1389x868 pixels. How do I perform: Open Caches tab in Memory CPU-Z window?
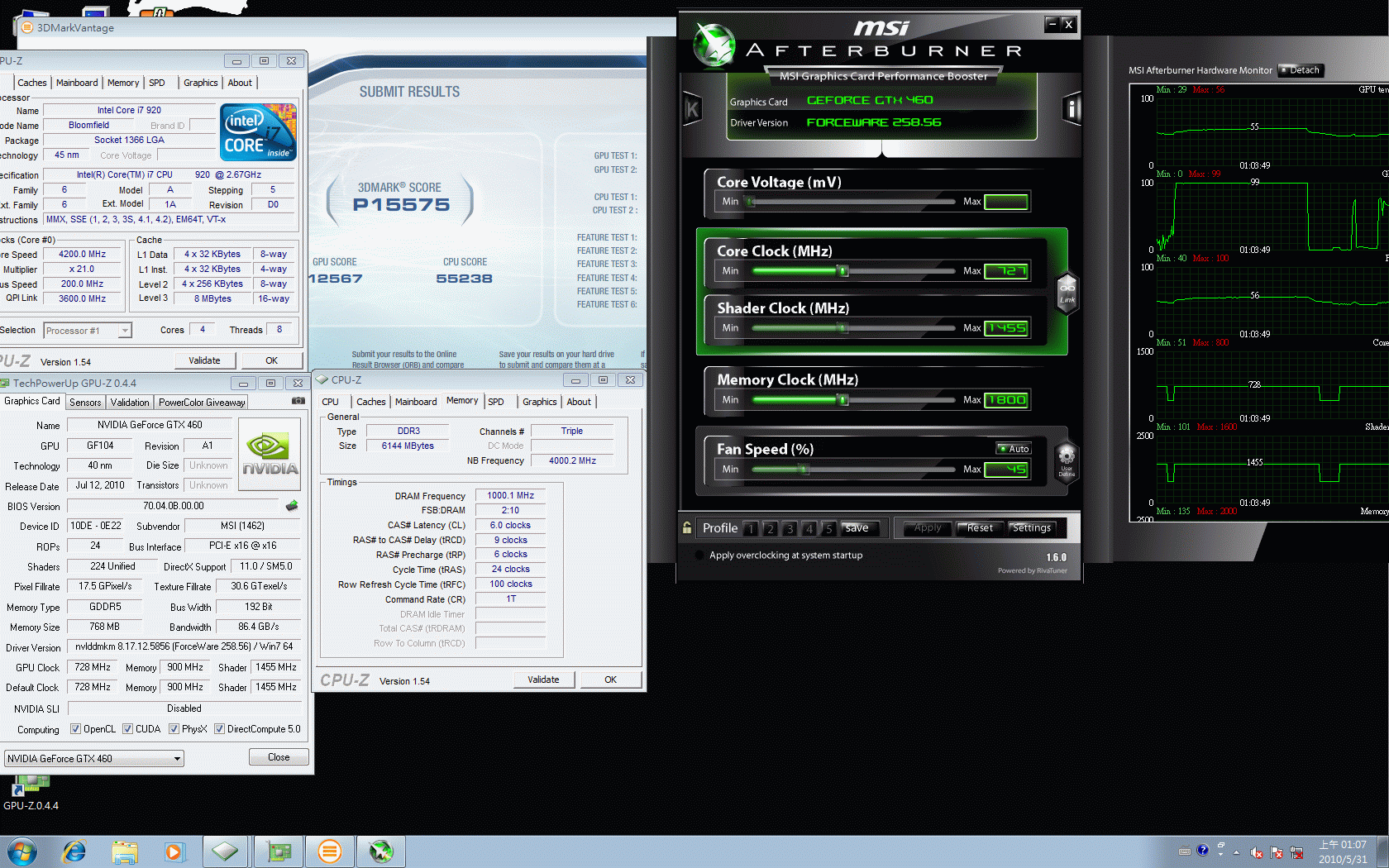tap(371, 402)
